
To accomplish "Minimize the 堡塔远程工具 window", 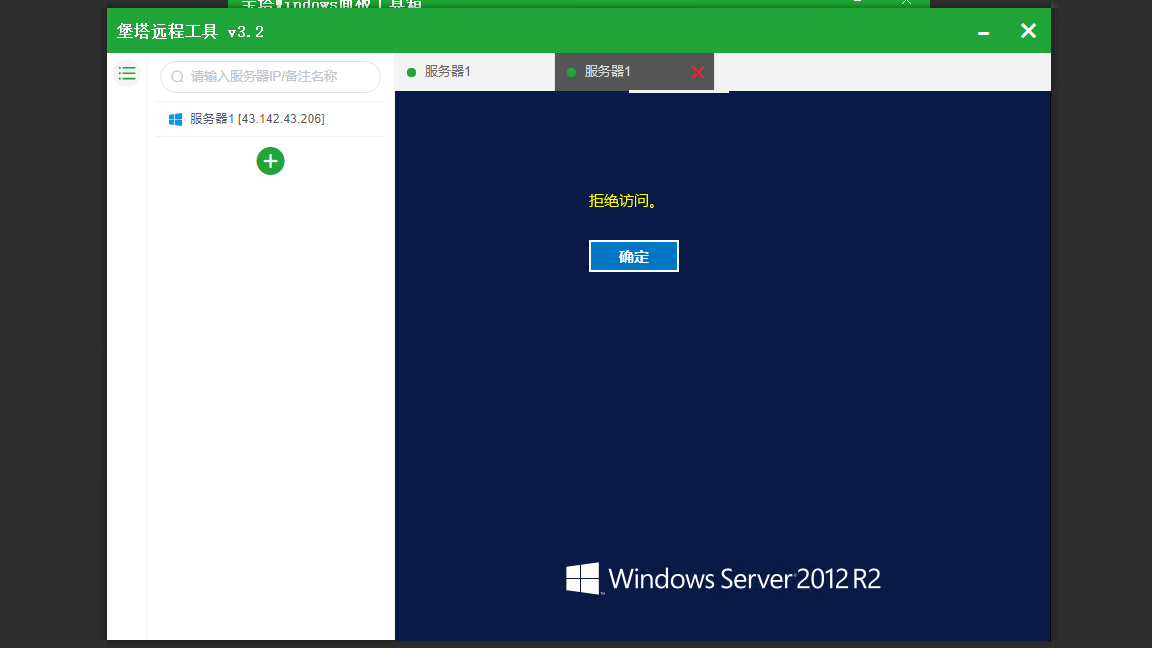I will 983,33.
